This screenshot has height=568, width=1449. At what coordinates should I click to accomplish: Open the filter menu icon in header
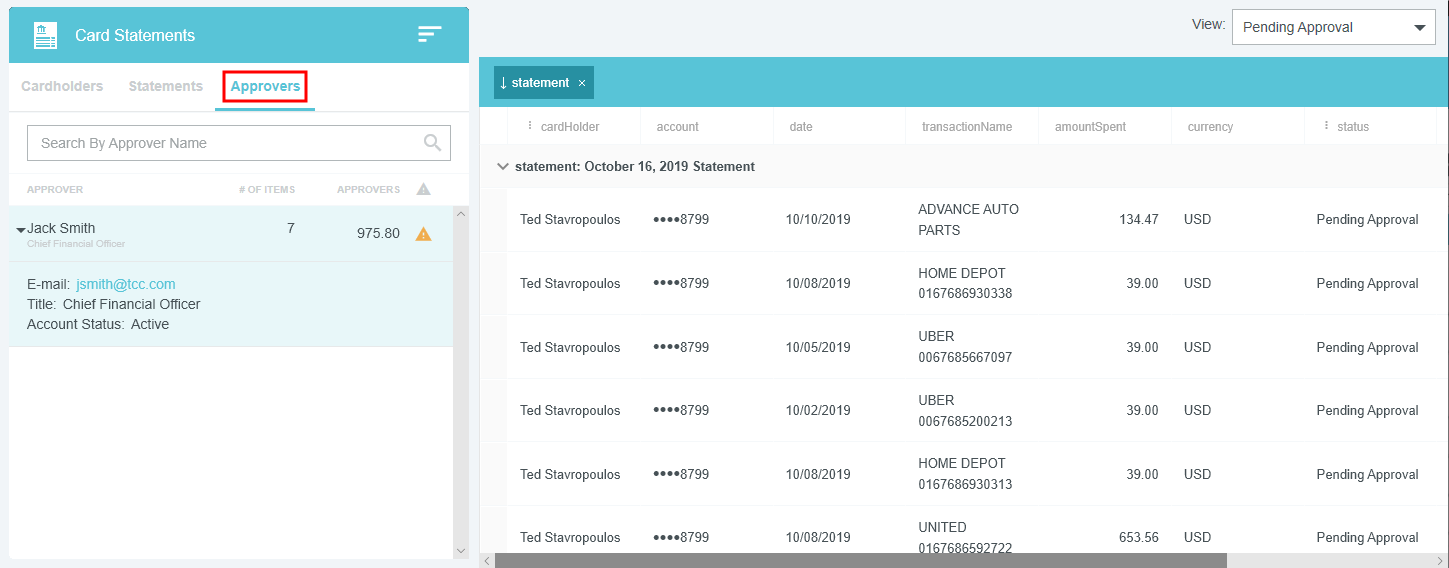[x=429, y=34]
